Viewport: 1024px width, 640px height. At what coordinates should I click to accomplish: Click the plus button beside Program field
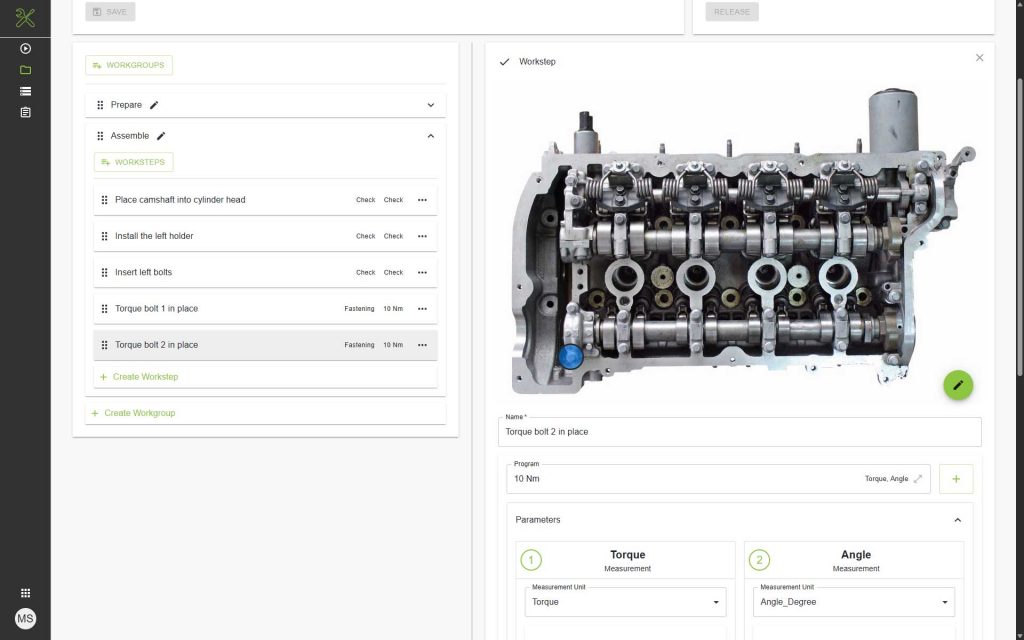[955, 479]
